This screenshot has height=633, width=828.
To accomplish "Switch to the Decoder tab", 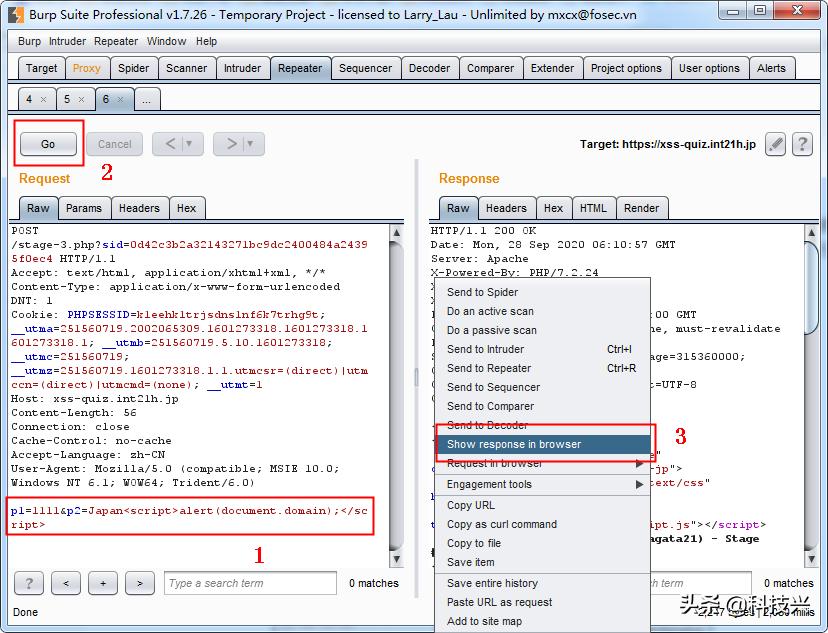I will tap(429, 68).
